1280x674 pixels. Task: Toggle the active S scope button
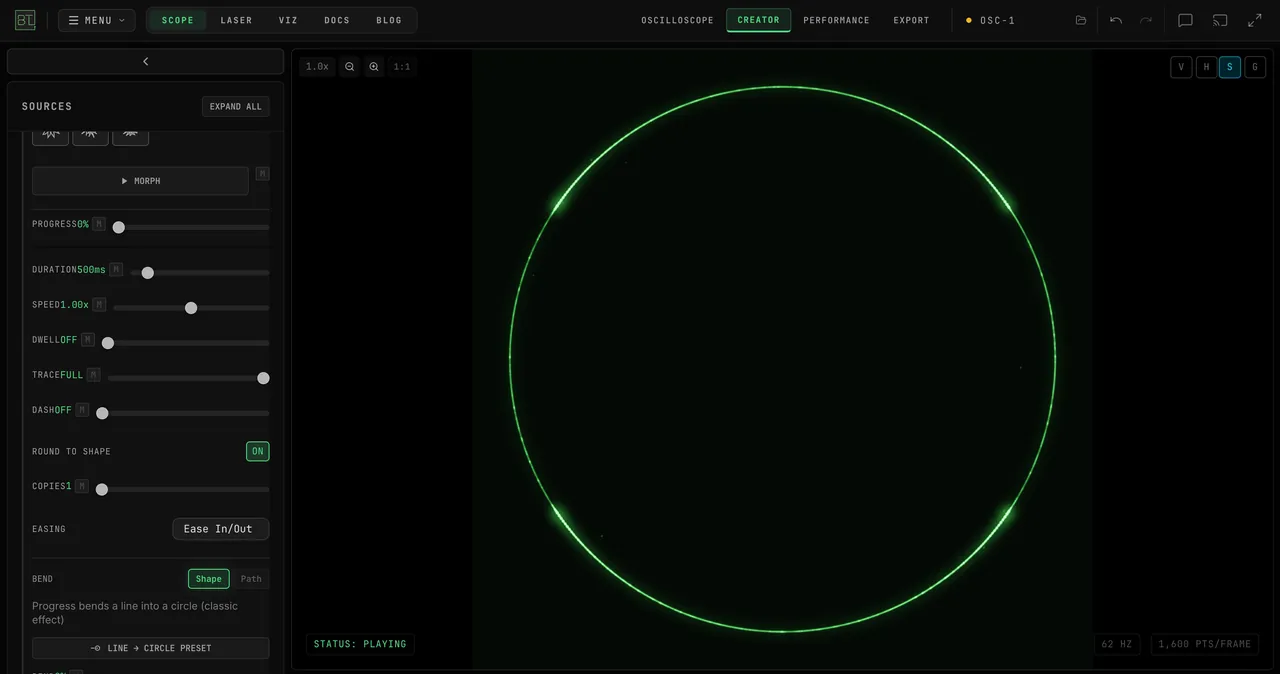click(x=1230, y=67)
